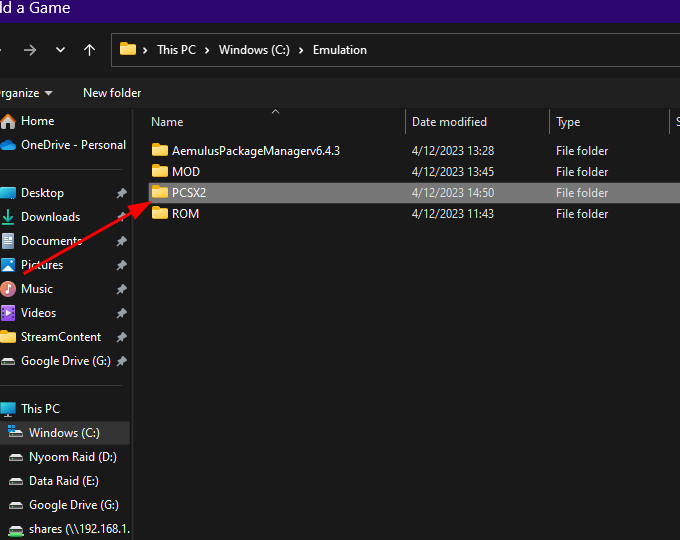Open OneDrive - Personal in sidebar
680x540 pixels.
point(73,145)
